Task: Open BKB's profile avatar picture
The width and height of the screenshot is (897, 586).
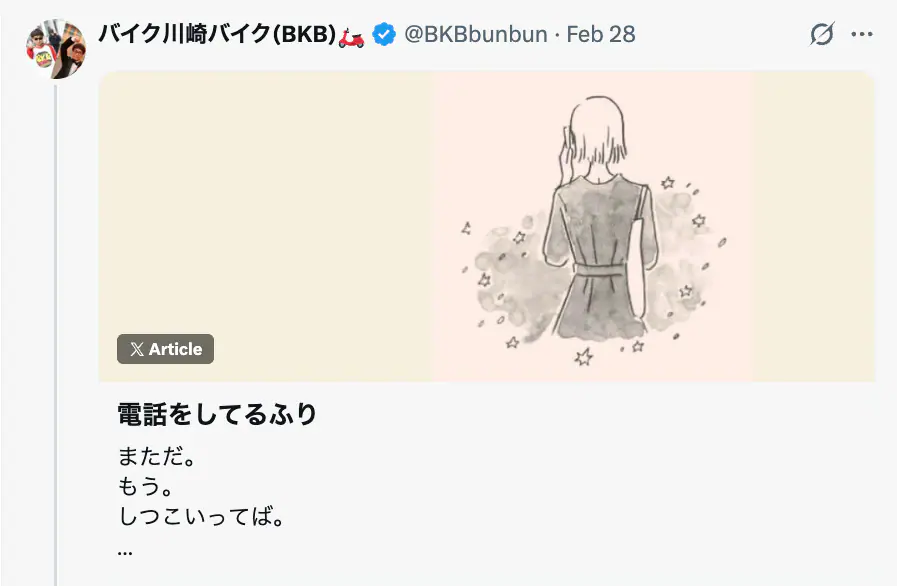Action: pyautogui.click(x=56, y=49)
